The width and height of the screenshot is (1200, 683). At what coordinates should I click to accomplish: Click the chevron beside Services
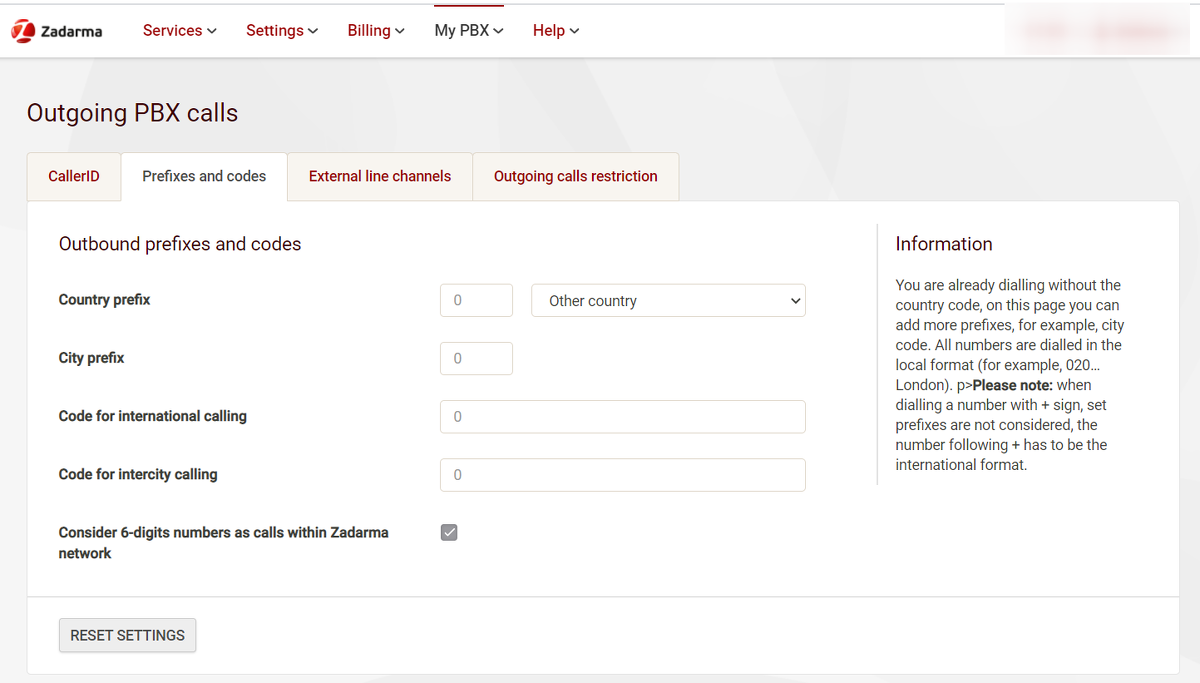(x=212, y=32)
